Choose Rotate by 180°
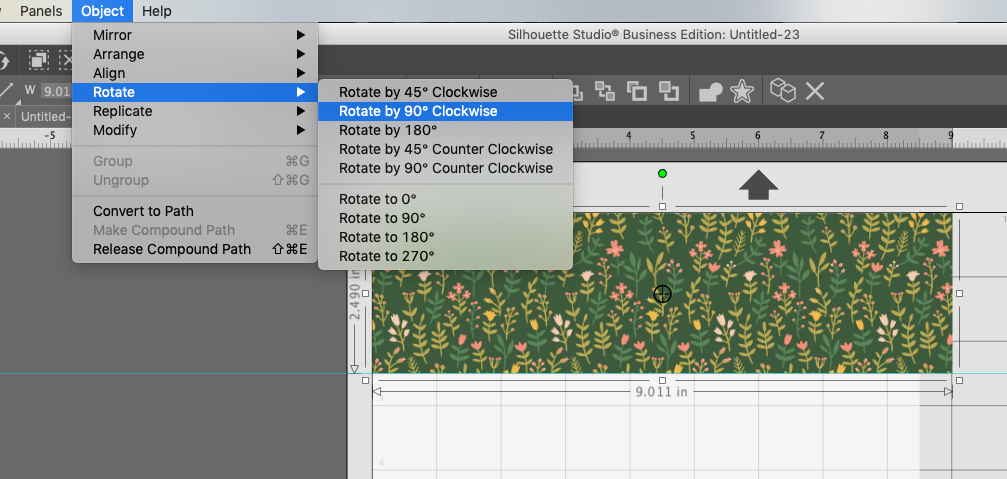The height and width of the screenshot is (479, 1007). (445, 130)
